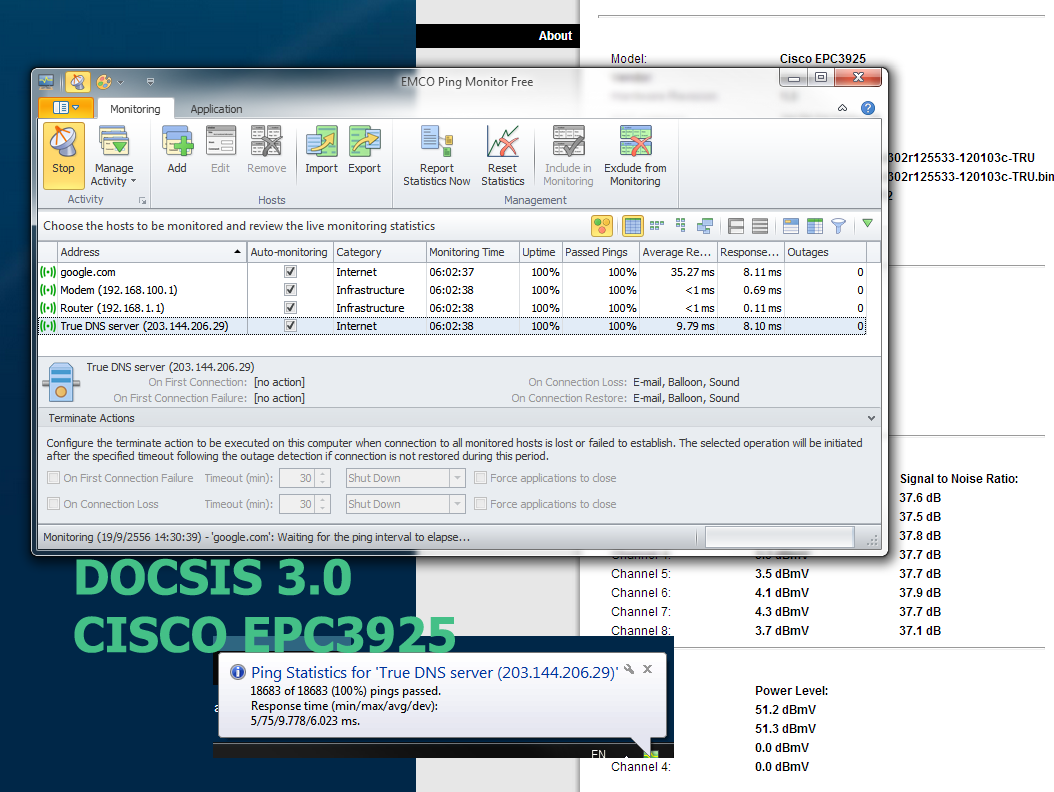Screen dimensions: 1054x792
Task: Enable On First Connection Failure checkbox
Action: coord(54,478)
